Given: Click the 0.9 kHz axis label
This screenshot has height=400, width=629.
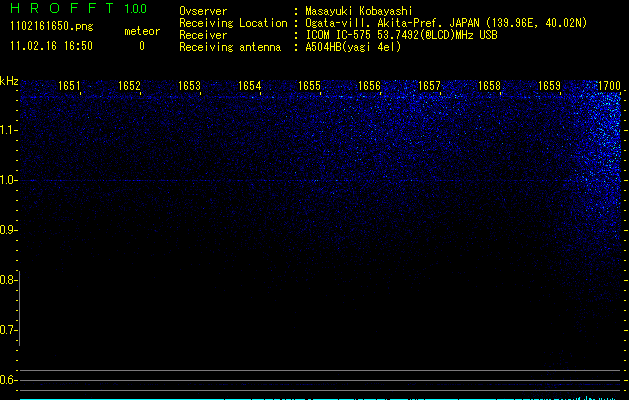Looking at the screenshot, I should coord(8,230).
